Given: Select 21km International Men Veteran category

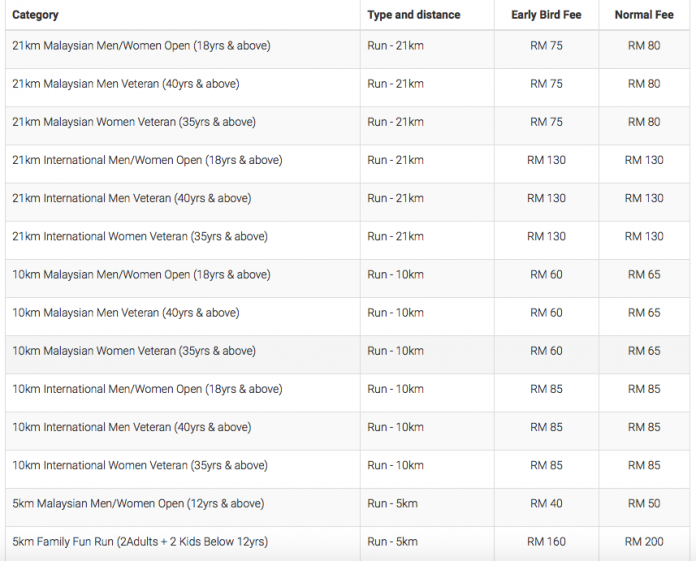Looking at the screenshot, I should pyautogui.click(x=131, y=198).
